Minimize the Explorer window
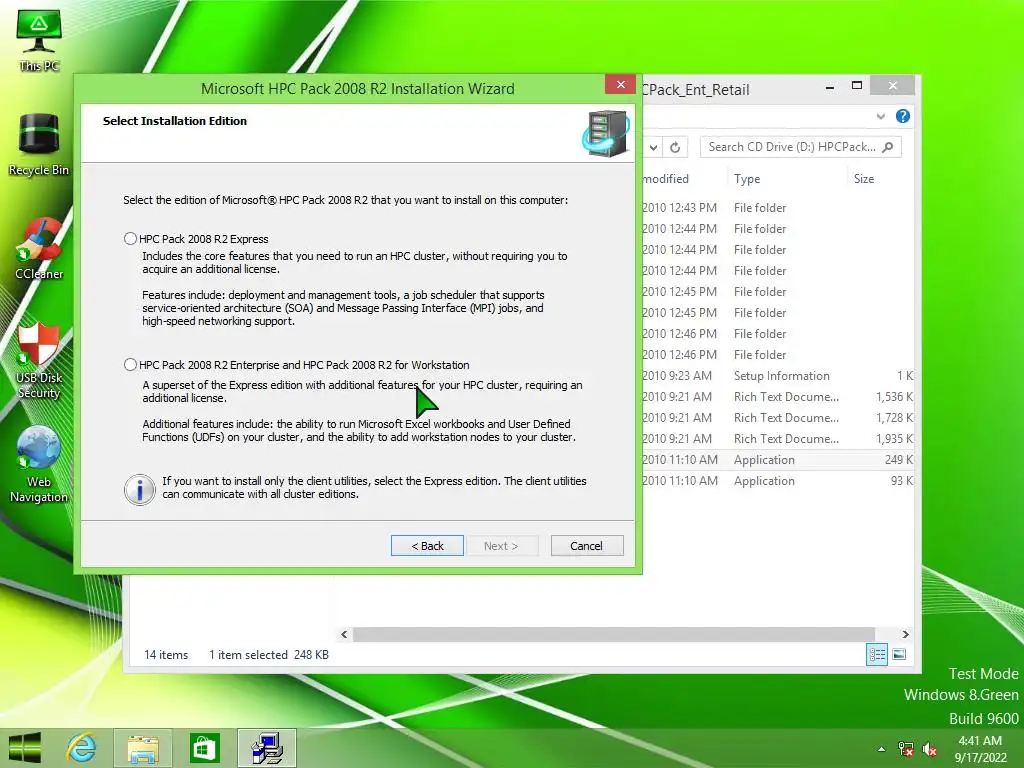Image resolution: width=1024 pixels, height=768 pixels. (x=829, y=86)
